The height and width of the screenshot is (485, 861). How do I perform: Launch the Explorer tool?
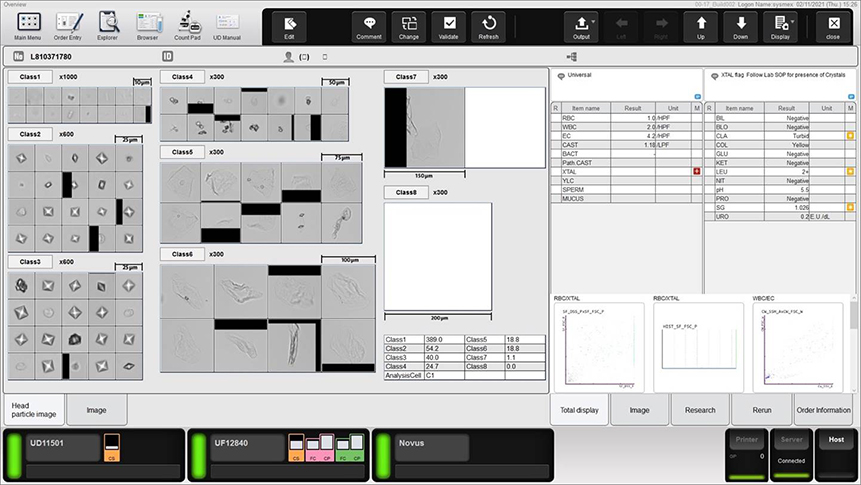pyautogui.click(x=108, y=25)
